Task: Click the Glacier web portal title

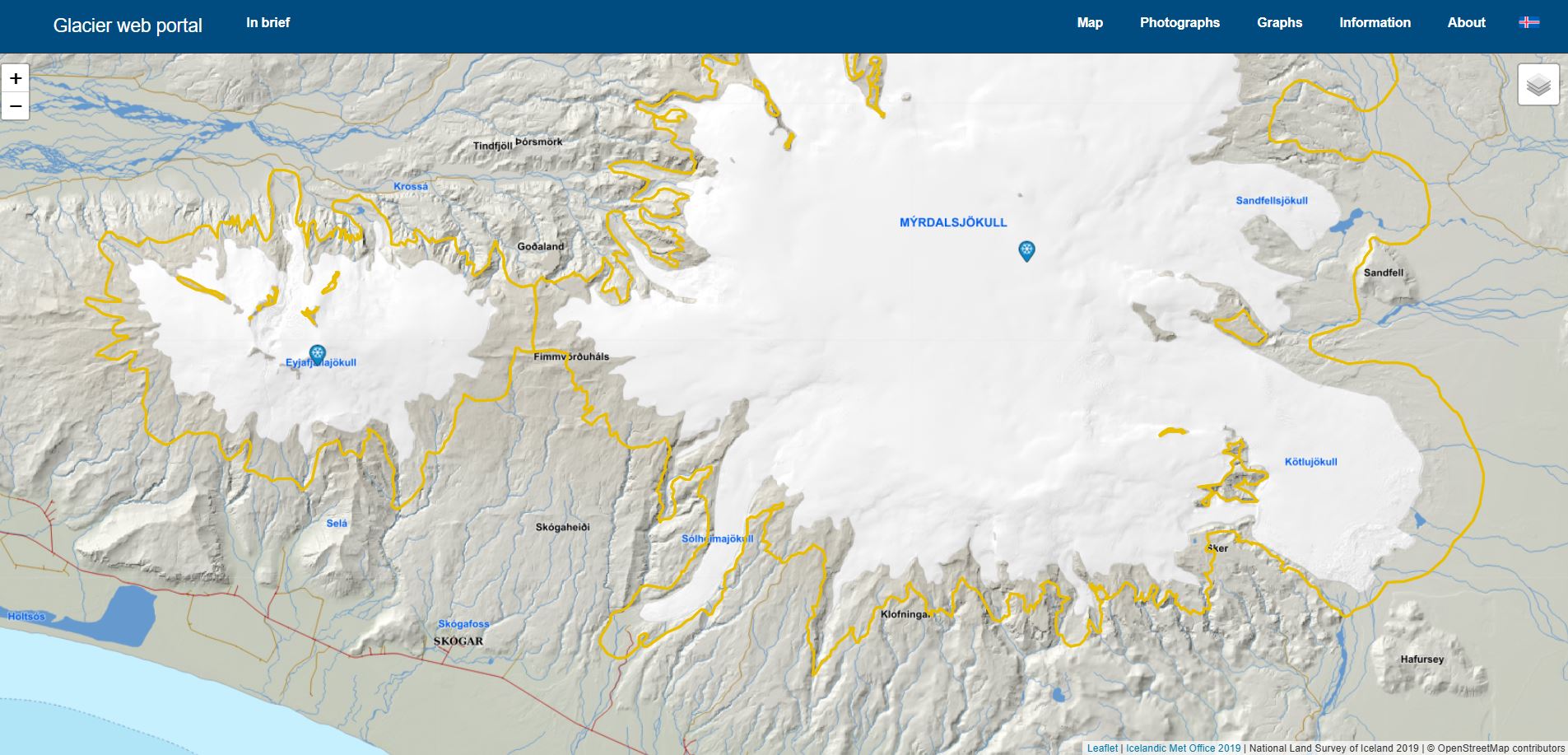Action: pos(128,26)
